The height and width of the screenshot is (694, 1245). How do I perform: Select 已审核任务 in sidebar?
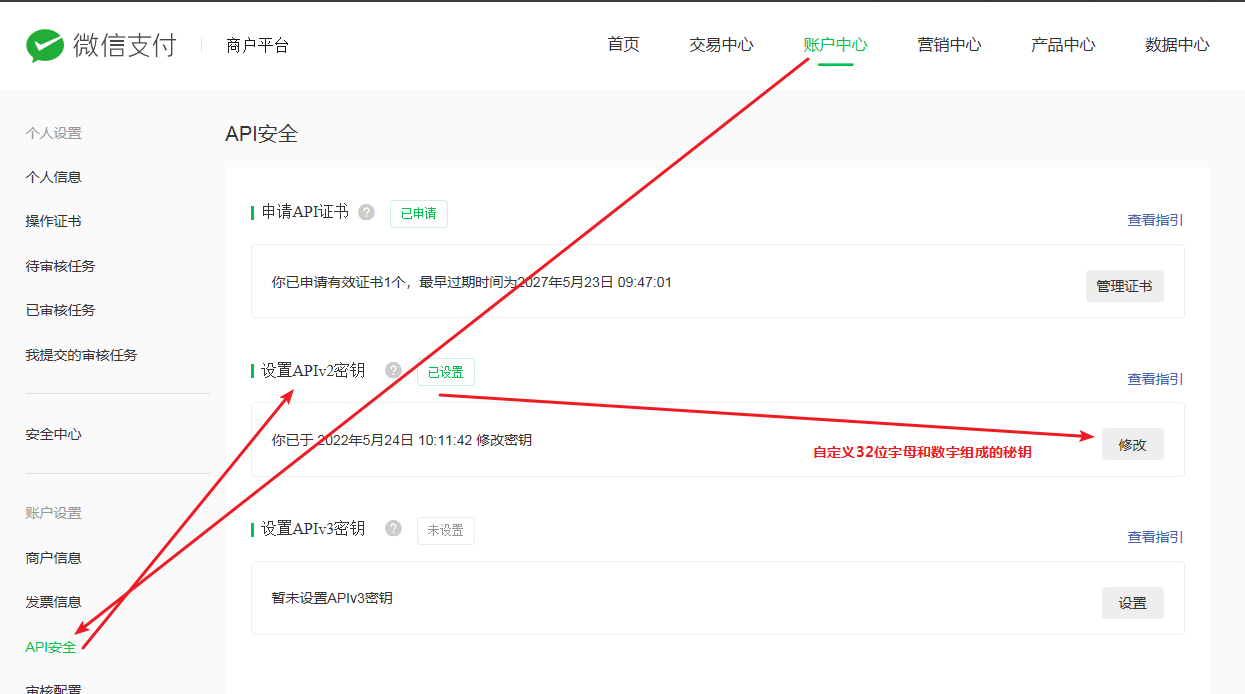pos(60,310)
